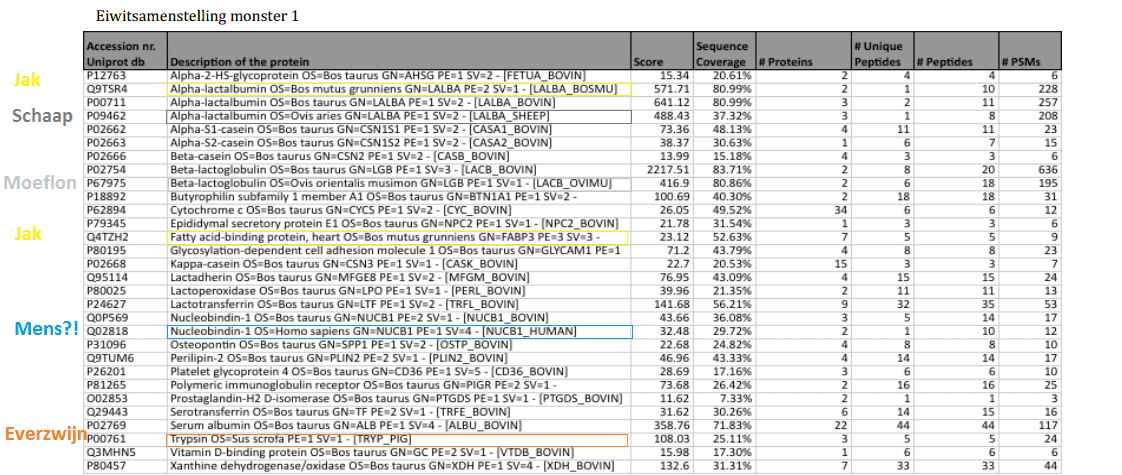Click the 'Eiwitsamenstelling monster 1' title

coord(196,17)
